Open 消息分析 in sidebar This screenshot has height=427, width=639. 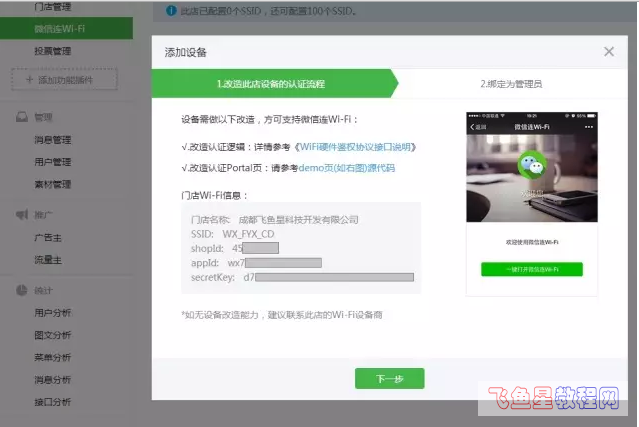pyautogui.click(x=53, y=380)
